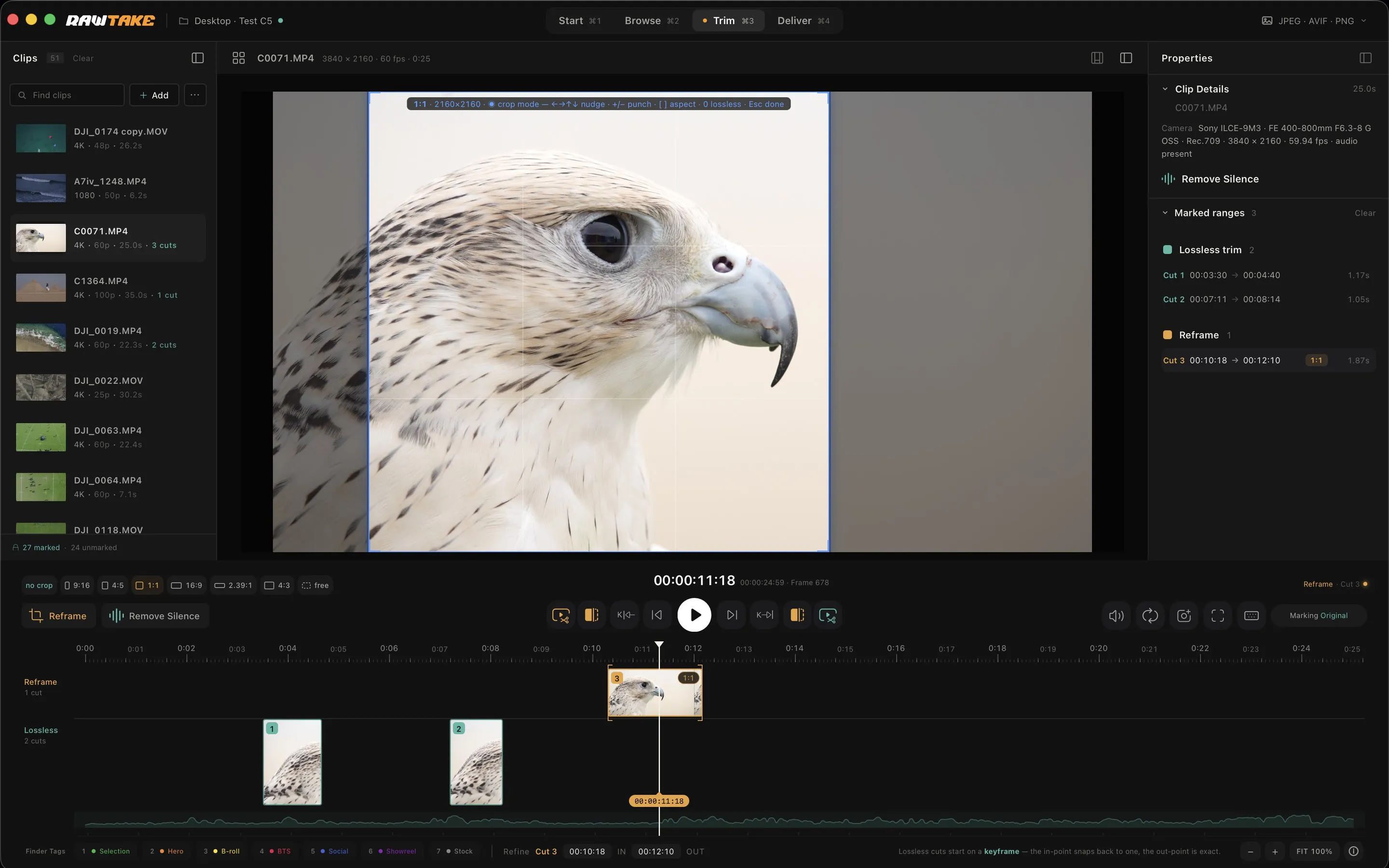1389x868 pixels.
Task: Step forward one frame
Action: coord(732,615)
